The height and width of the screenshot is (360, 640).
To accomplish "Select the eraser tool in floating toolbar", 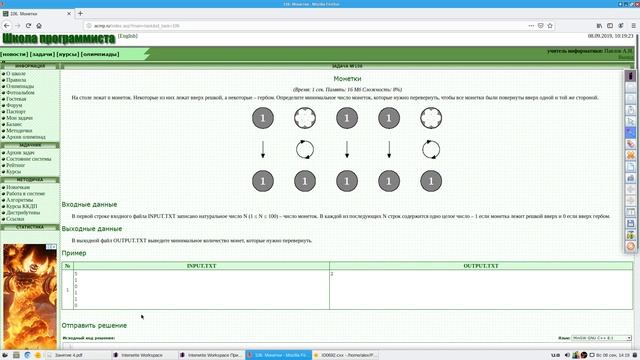I will tap(631, 144).
